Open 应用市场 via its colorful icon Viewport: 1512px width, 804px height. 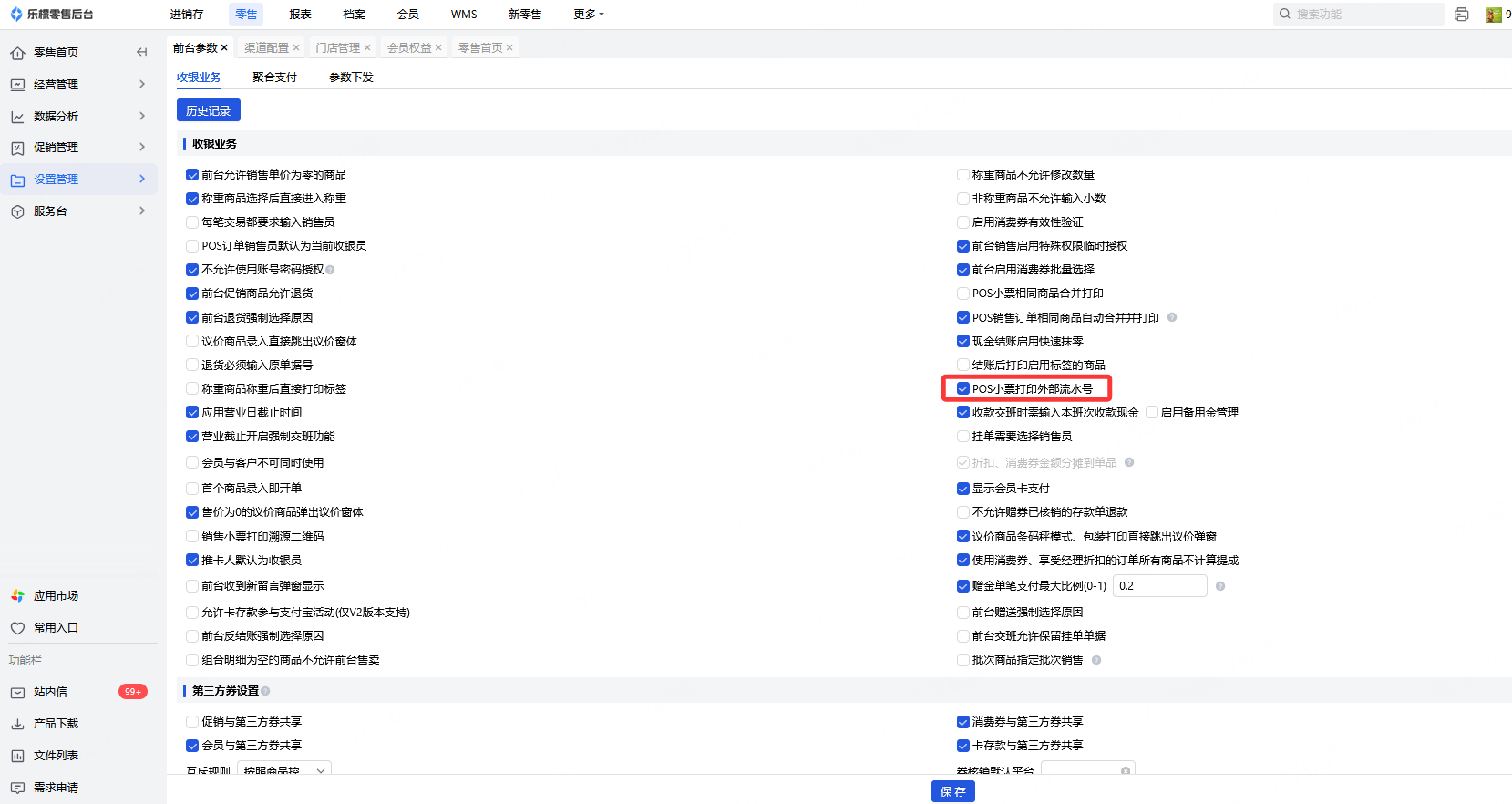click(x=17, y=596)
